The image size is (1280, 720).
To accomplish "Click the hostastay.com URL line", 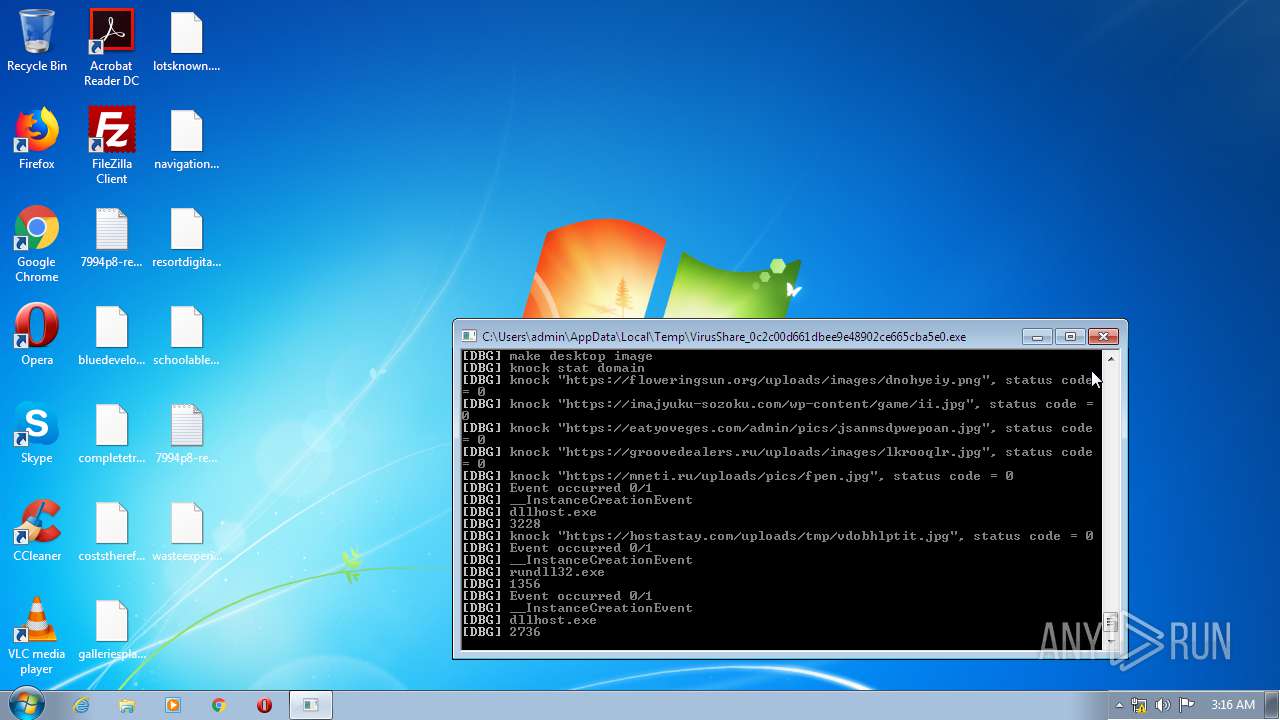I will [777, 536].
